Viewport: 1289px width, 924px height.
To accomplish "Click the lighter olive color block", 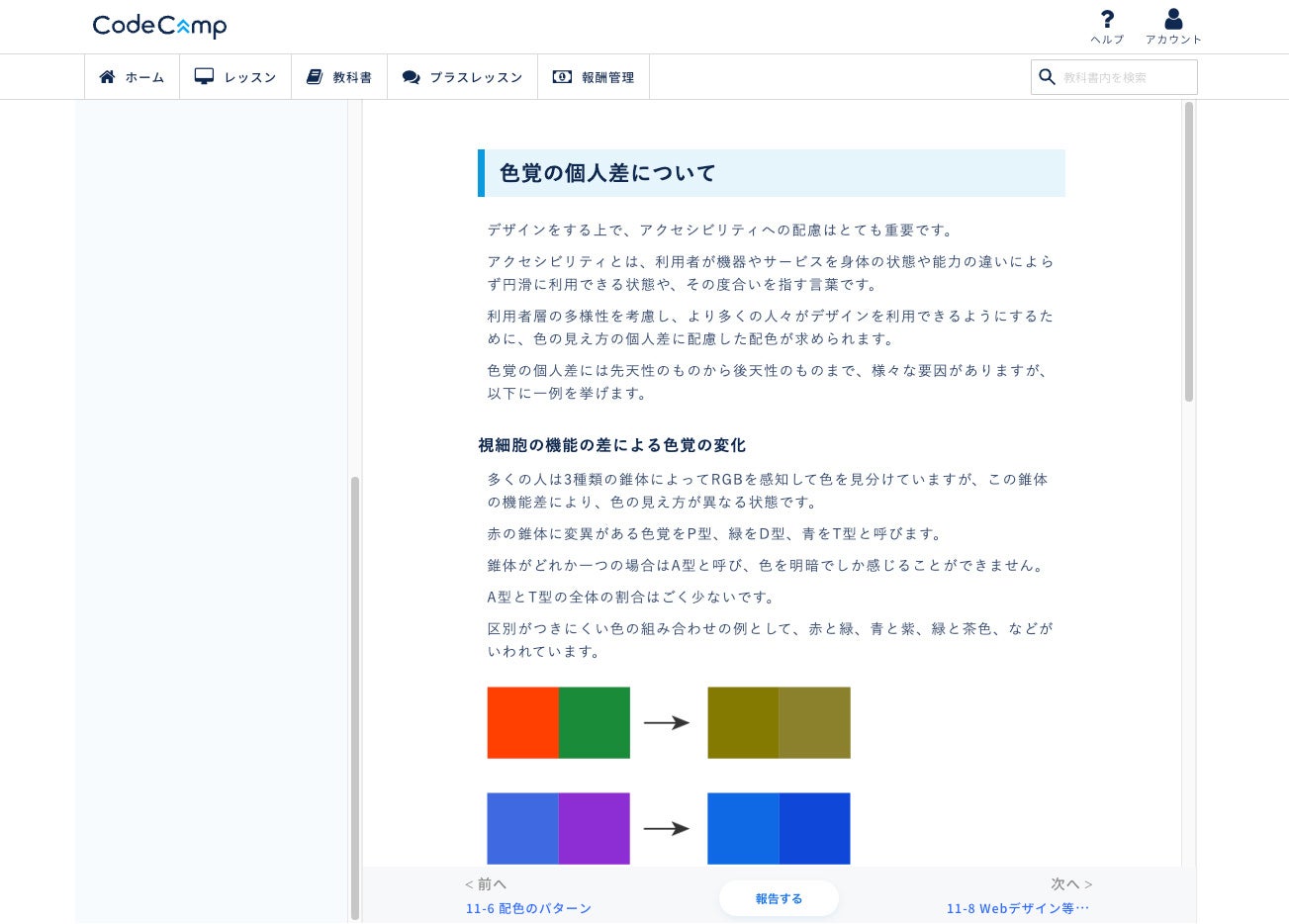I will point(815,722).
